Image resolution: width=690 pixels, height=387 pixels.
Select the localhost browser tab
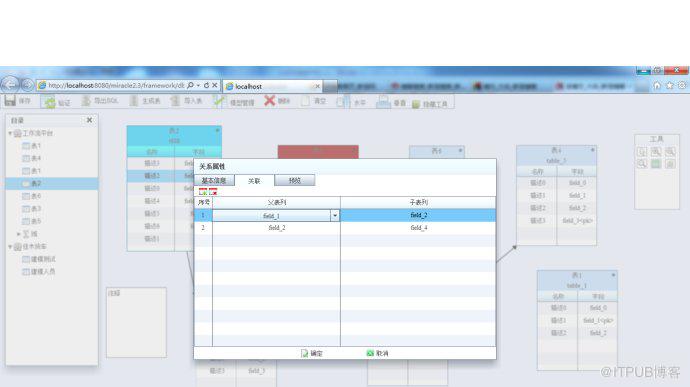[x=273, y=86]
